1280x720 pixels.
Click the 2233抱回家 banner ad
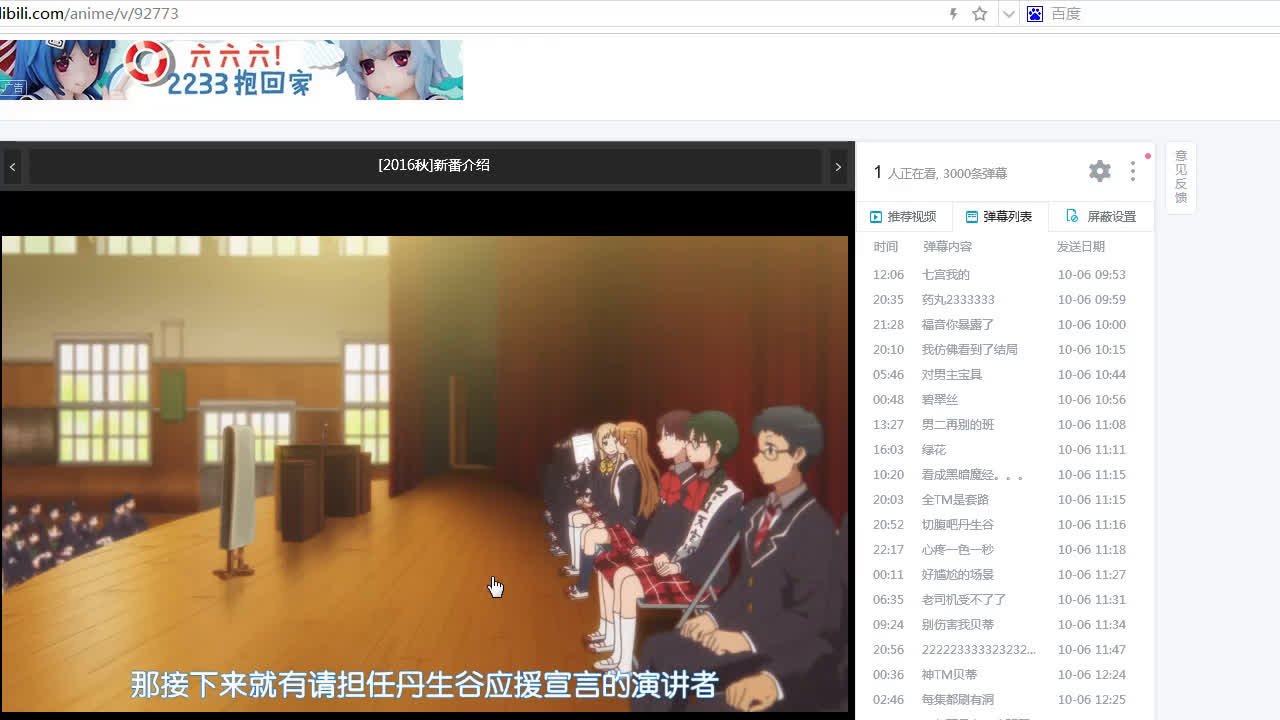click(231, 70)
